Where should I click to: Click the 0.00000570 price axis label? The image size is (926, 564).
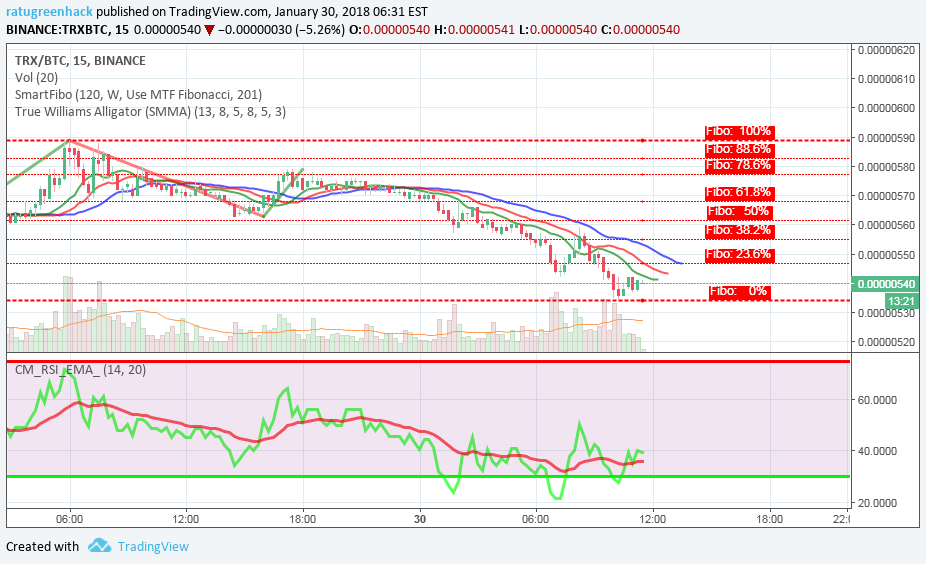pos(886,195)
